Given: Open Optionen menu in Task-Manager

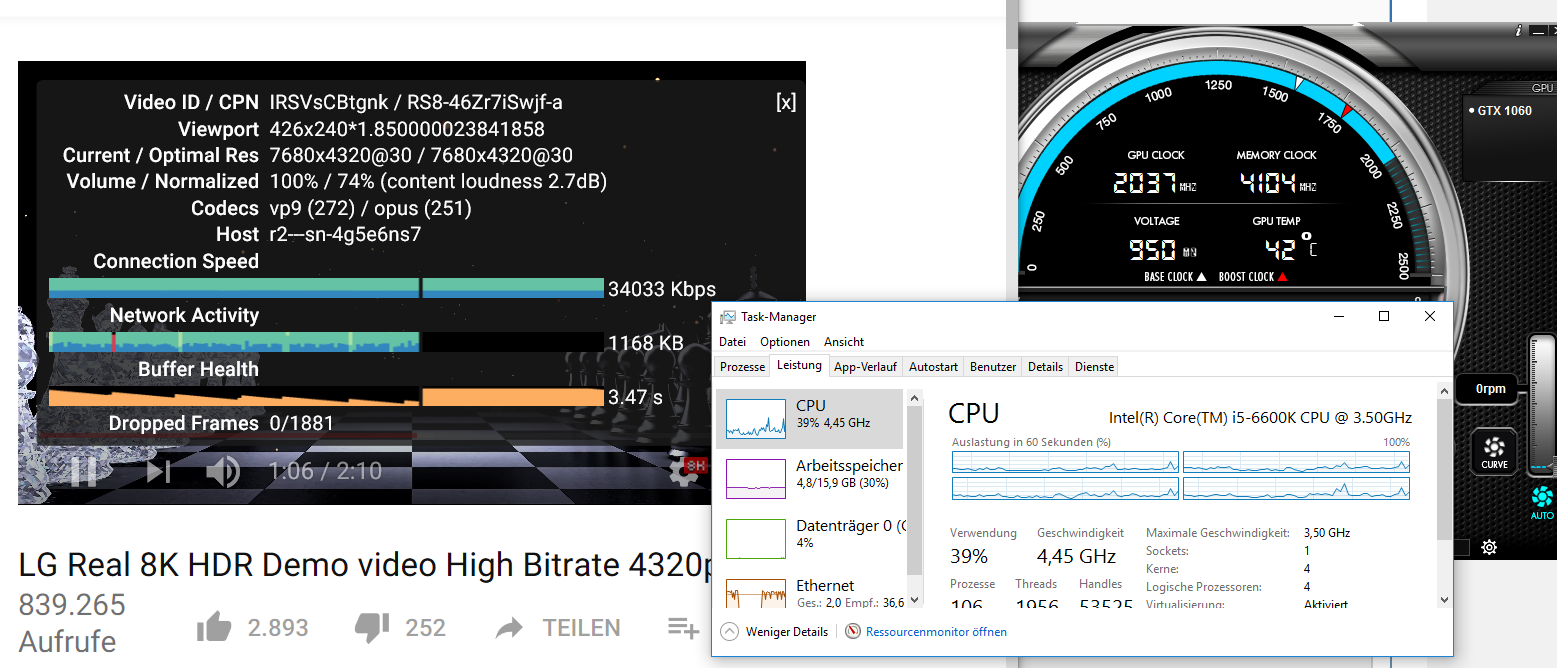Looking at the screenshot, I should 785,342.
